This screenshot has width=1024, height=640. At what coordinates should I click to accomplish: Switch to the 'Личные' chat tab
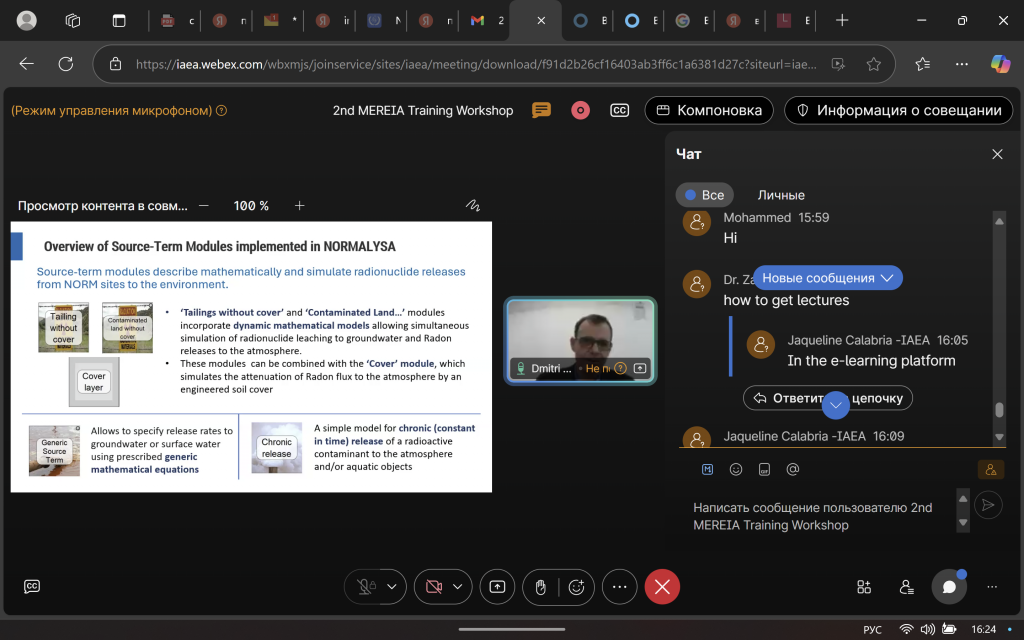tap(781, 195)
